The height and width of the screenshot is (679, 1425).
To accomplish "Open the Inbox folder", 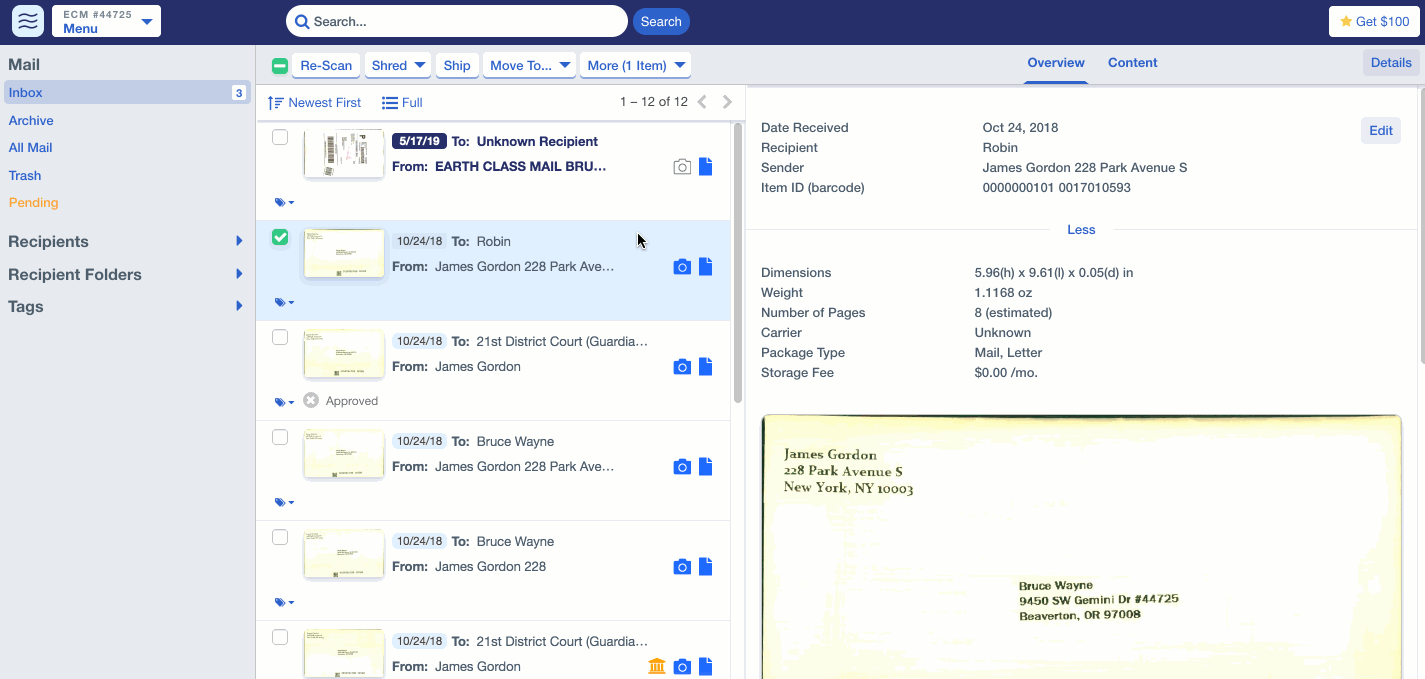I will [x=127, y=93].
